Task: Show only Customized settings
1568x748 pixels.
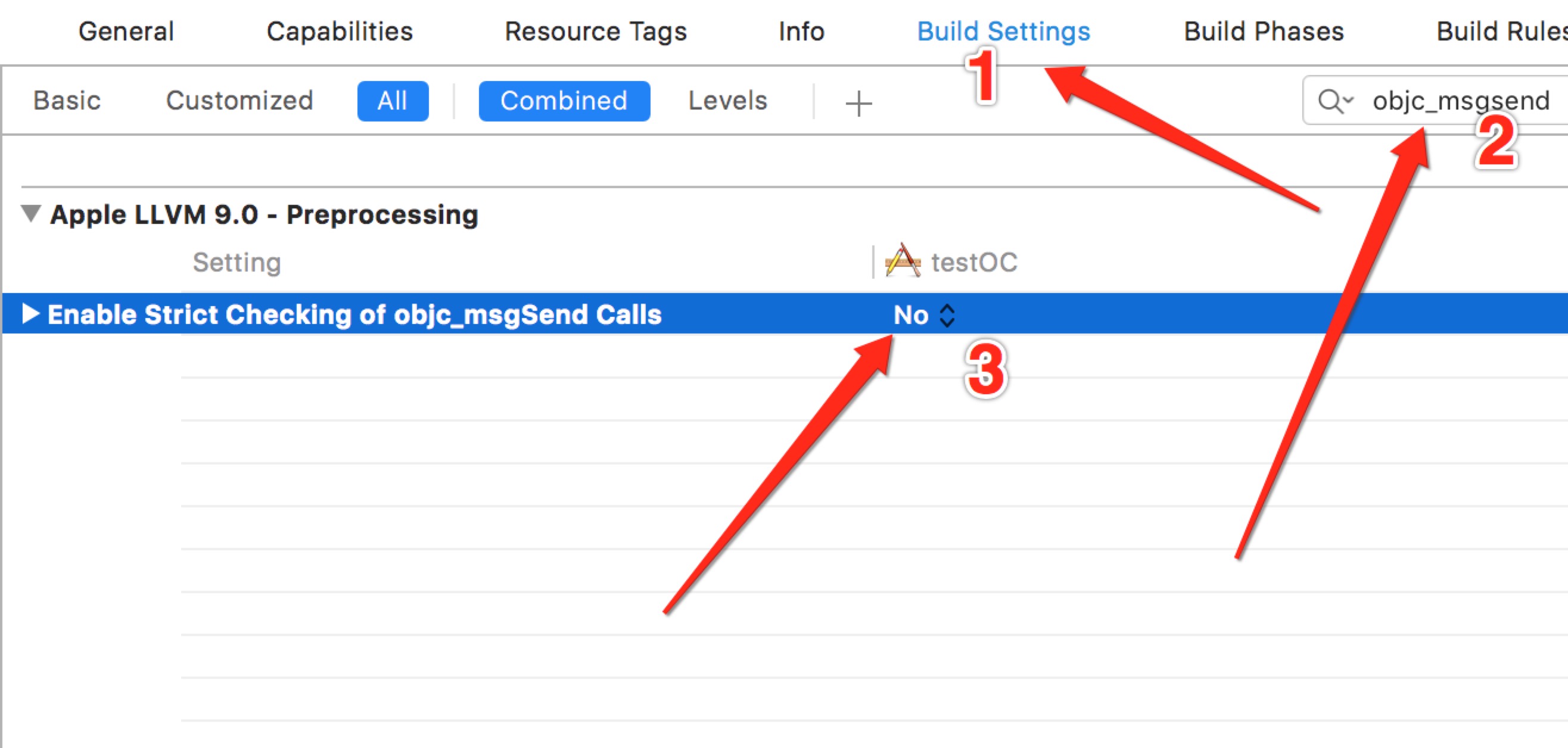Action: 239,101
